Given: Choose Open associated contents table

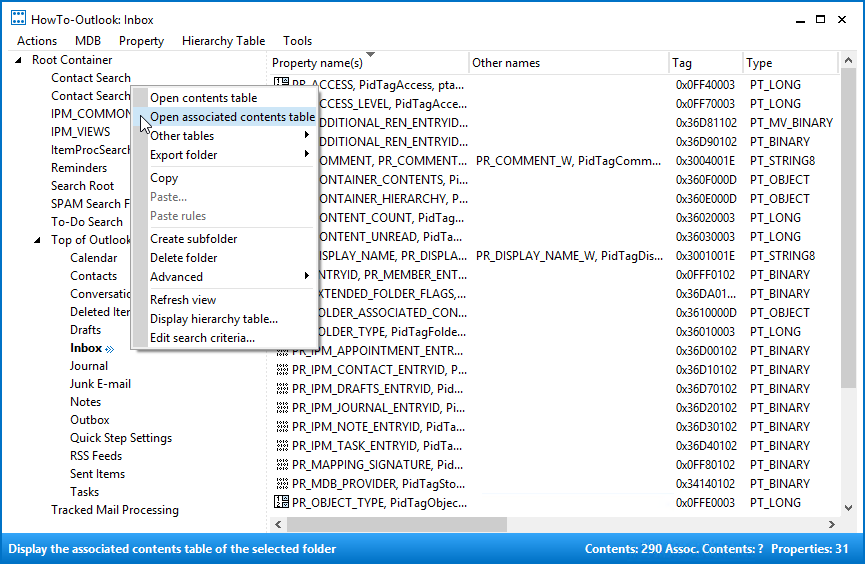Looking at the screenshot, I should [x=225, y=117].
